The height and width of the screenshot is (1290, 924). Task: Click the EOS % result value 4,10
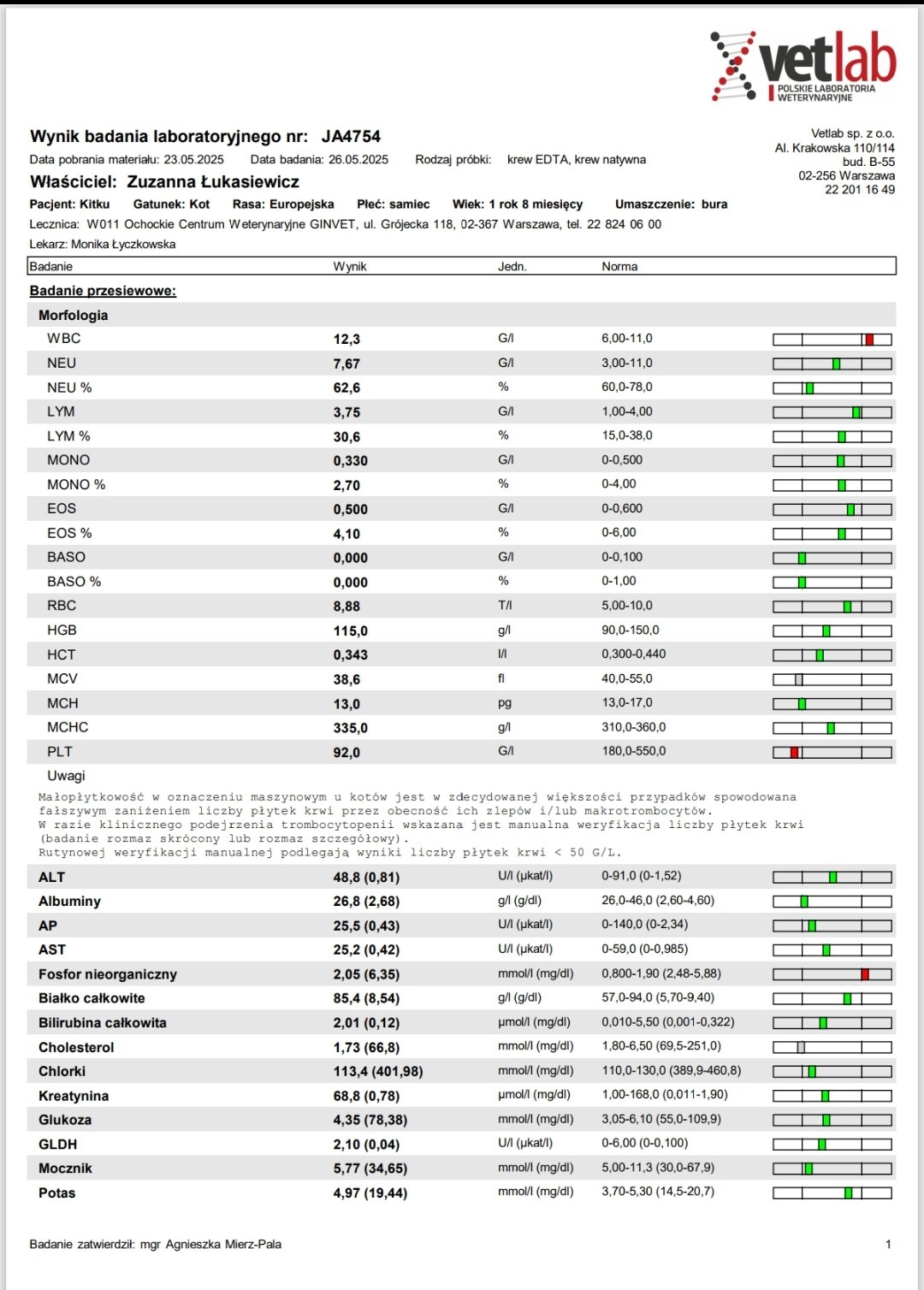pos(346,535)
